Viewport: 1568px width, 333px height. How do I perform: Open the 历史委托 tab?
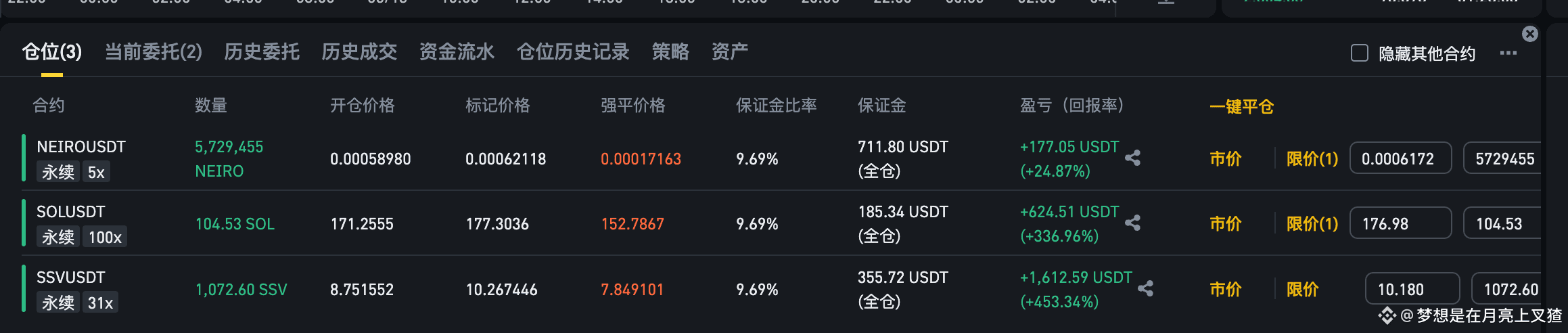pyautogui.click(x=262, y=52)
